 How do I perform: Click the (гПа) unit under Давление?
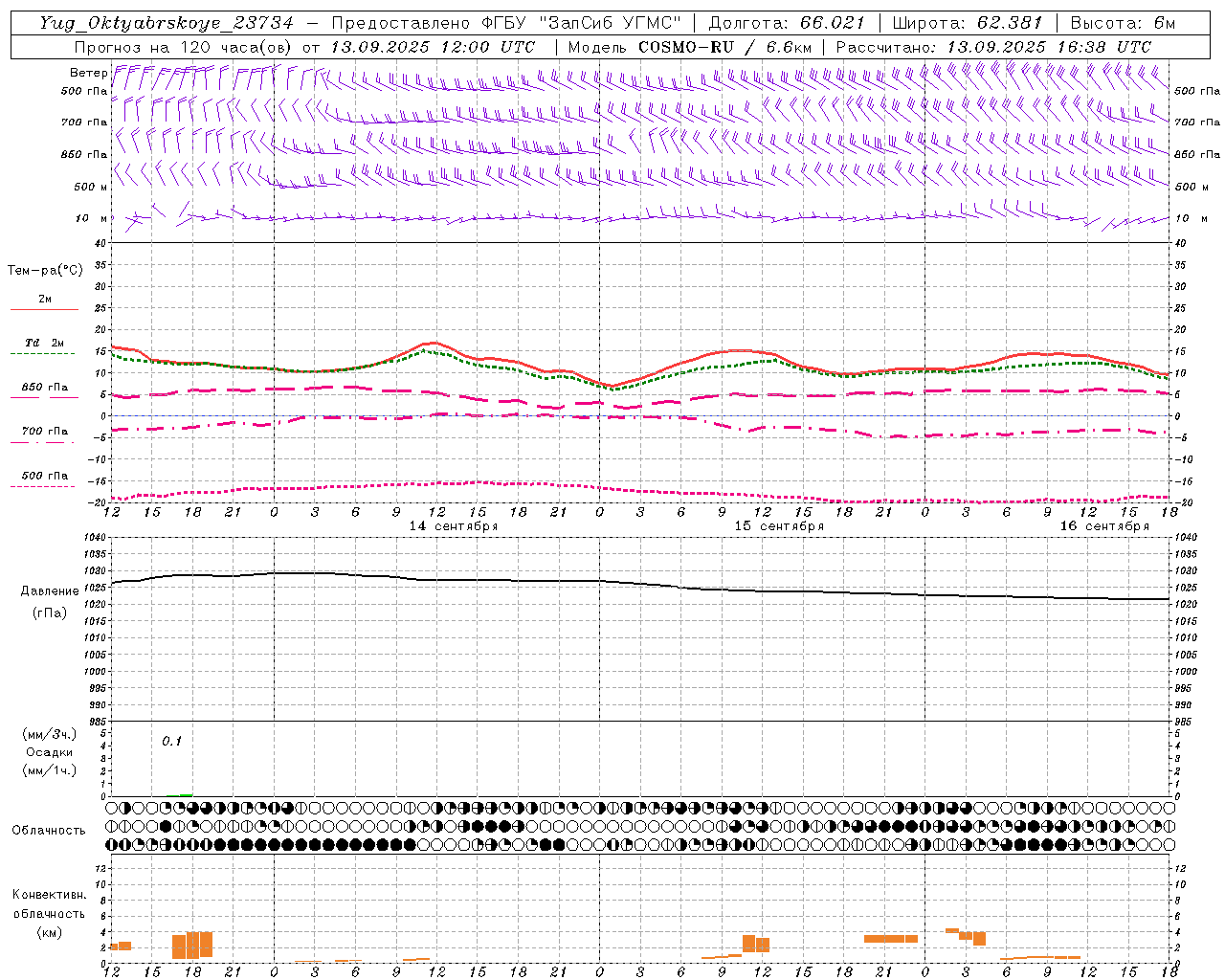50,613
